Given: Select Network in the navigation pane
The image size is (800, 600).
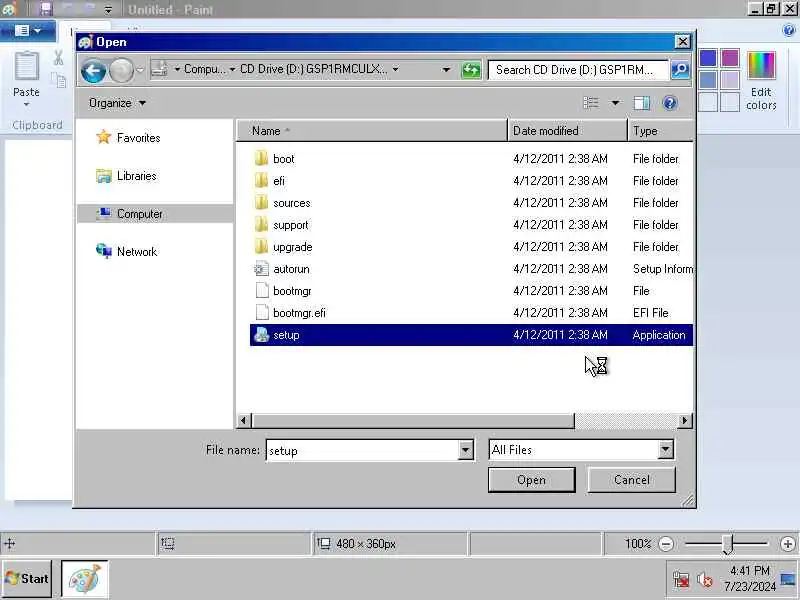Looking at the screenshot, I should tap(127, 252).
